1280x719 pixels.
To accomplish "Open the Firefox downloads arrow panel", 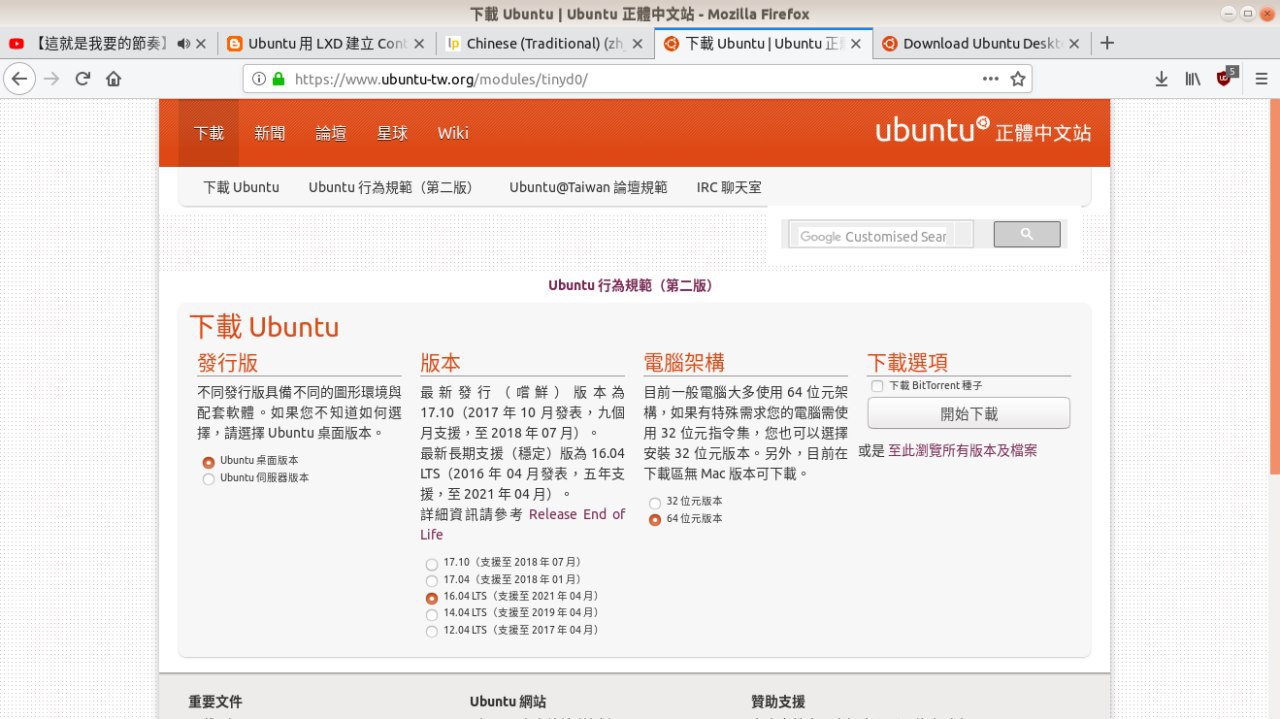I will pyautogui.click(x=1161, y=79).
